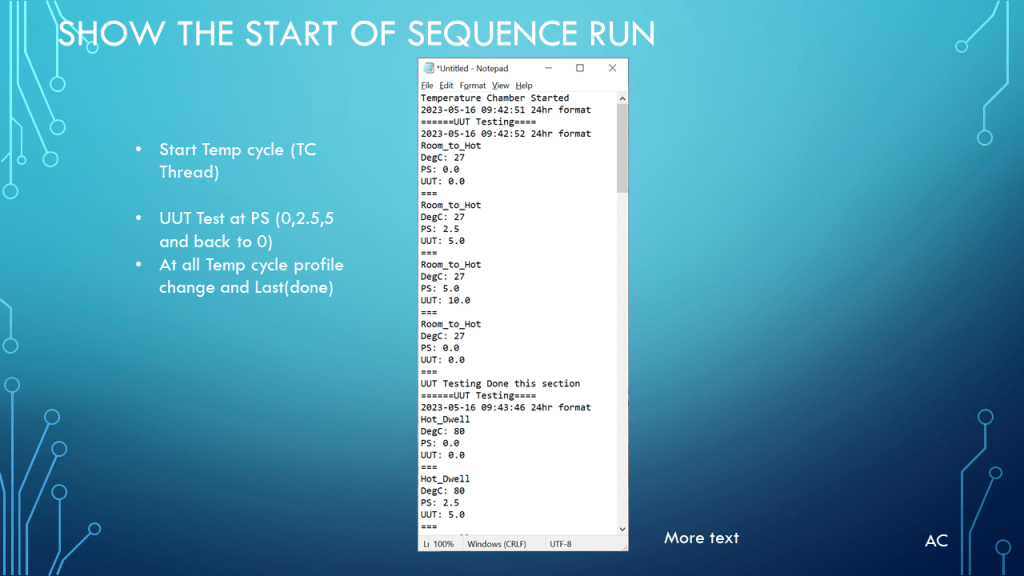This screenshot has width=1024, height=576.
Task: Open the File menu in Notepad
Action: (x=427, y=86)
